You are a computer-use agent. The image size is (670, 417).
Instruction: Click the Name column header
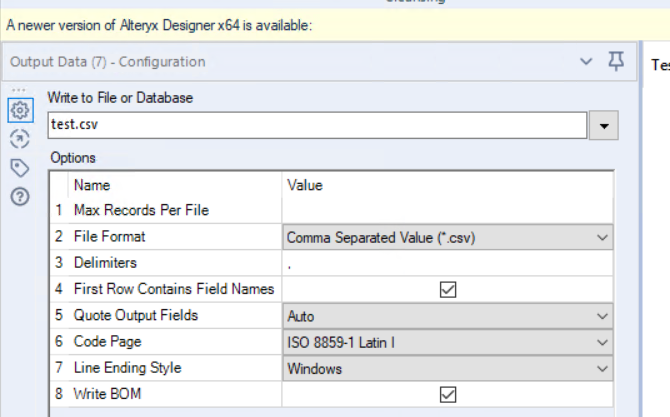(92, 185)
